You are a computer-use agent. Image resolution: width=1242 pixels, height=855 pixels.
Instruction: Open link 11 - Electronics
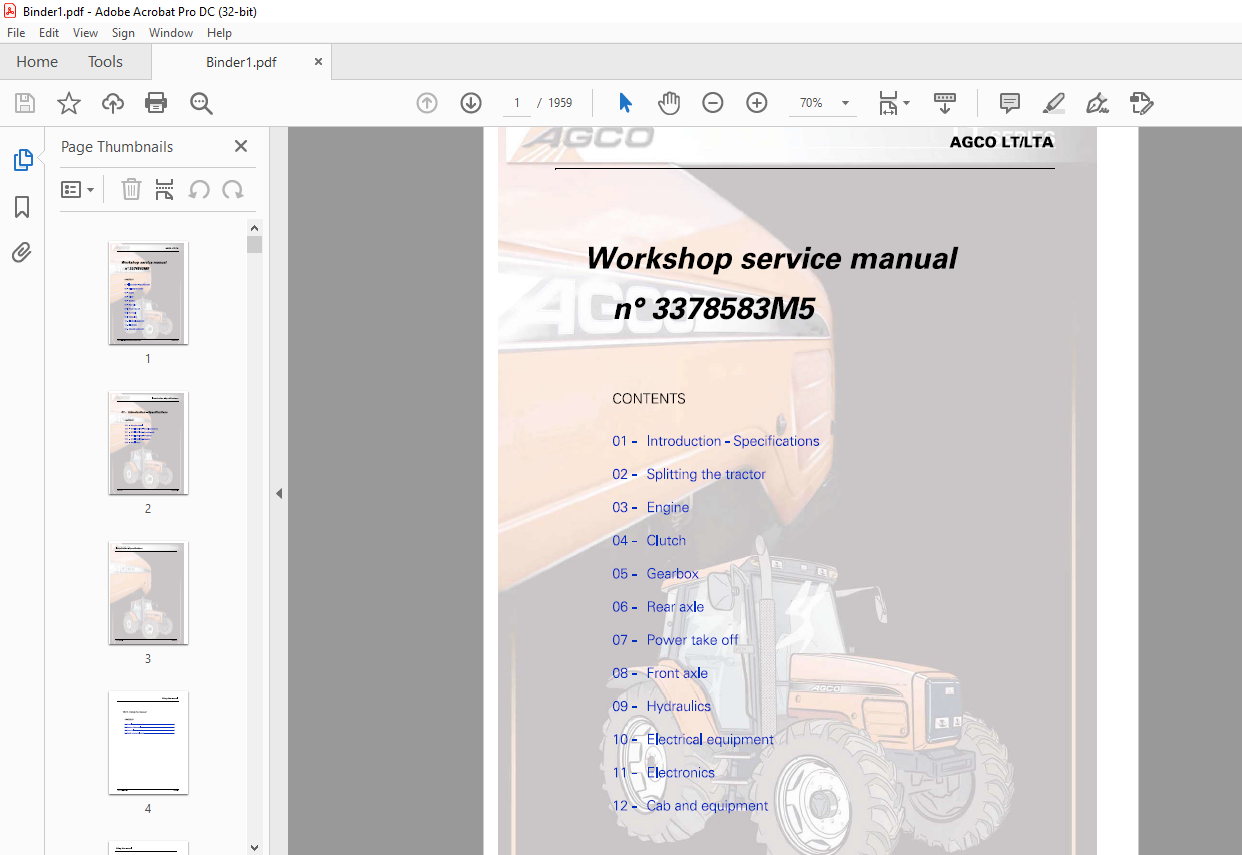[664, 772]
